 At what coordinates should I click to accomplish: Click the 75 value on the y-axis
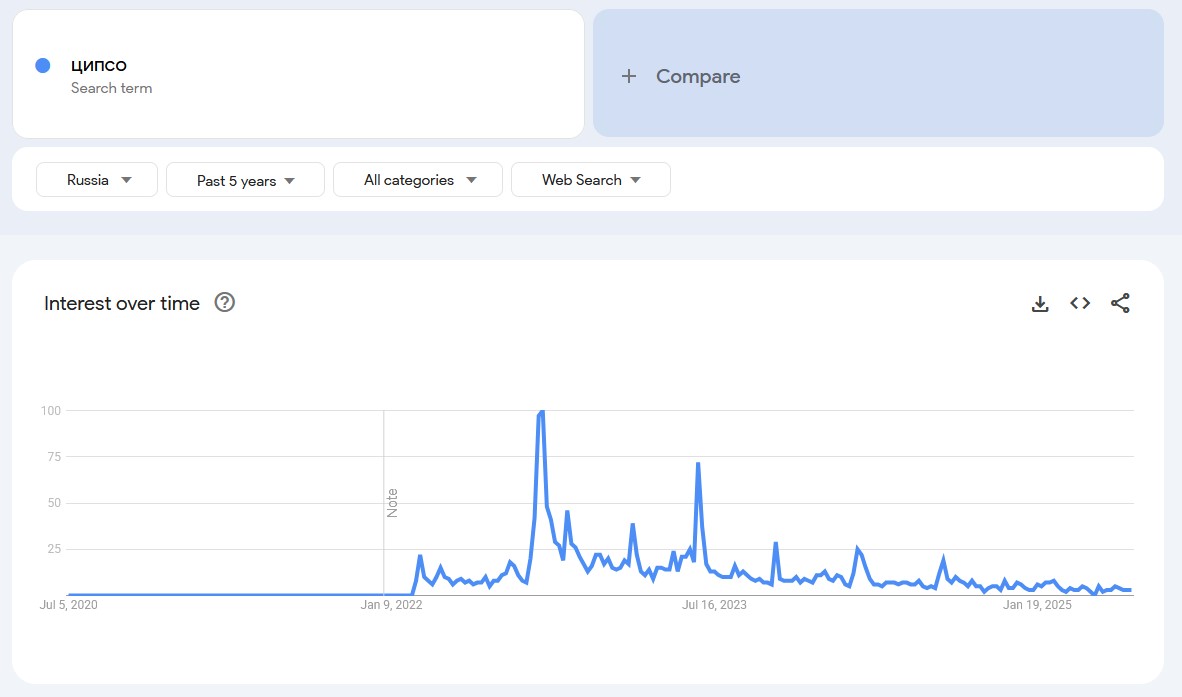pos(54,457)
